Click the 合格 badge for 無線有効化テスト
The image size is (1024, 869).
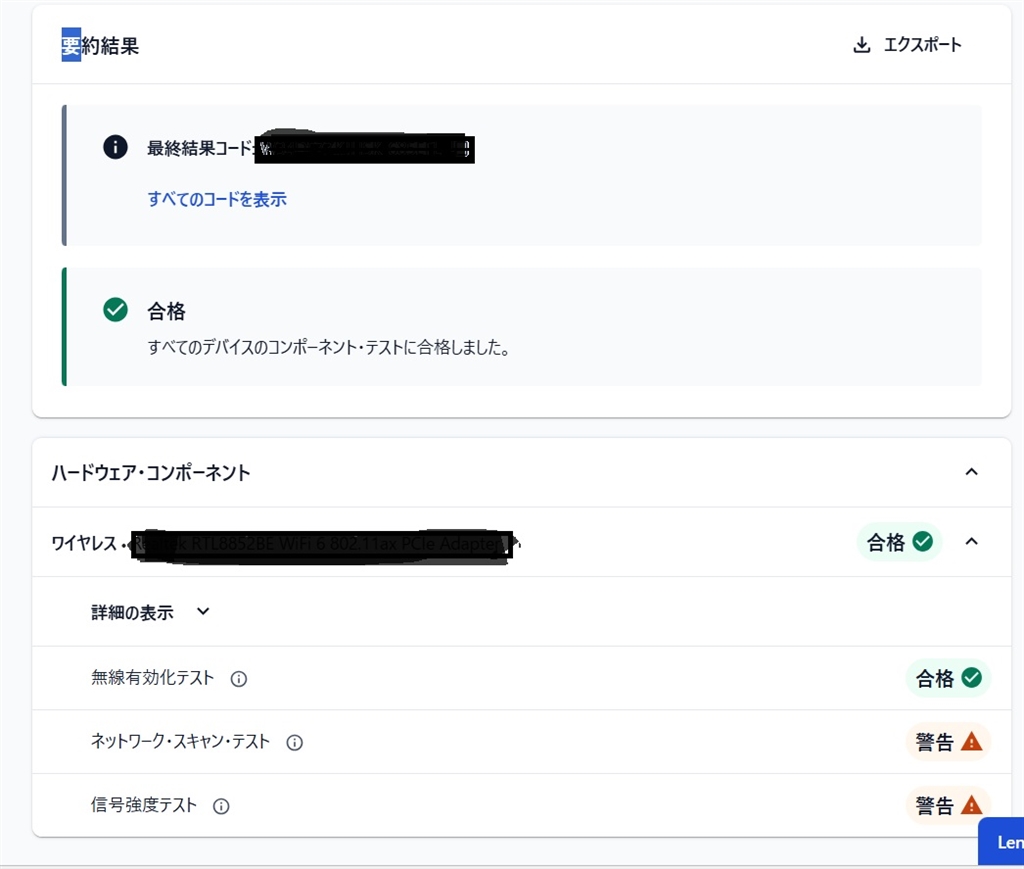point(947,679)
